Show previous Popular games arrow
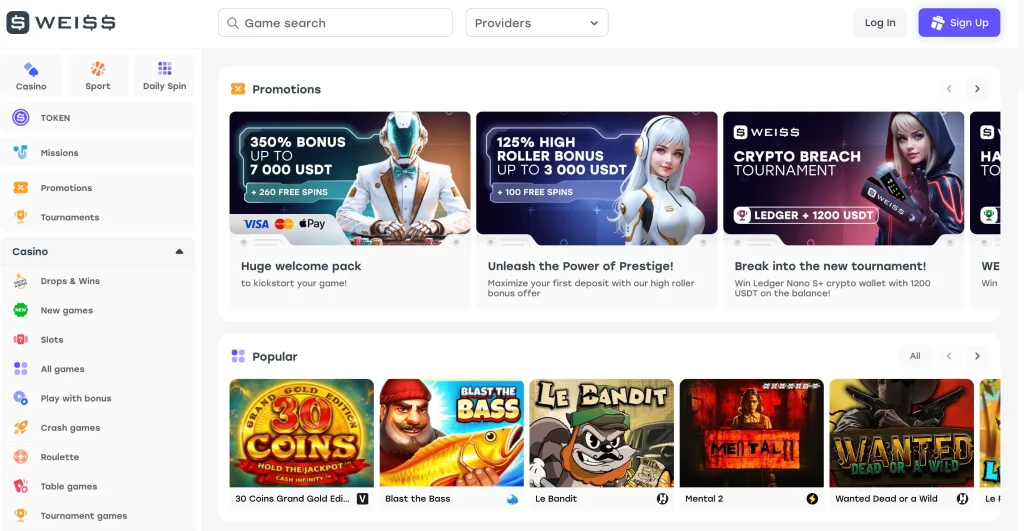This screenshot has width=1024, height=531. click(x=949, y=356)
